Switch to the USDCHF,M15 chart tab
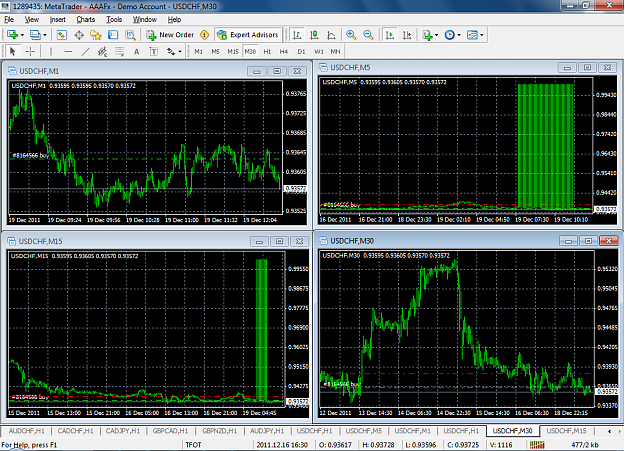Viewport: 625px width, 451px height. (x=566, y=431)
